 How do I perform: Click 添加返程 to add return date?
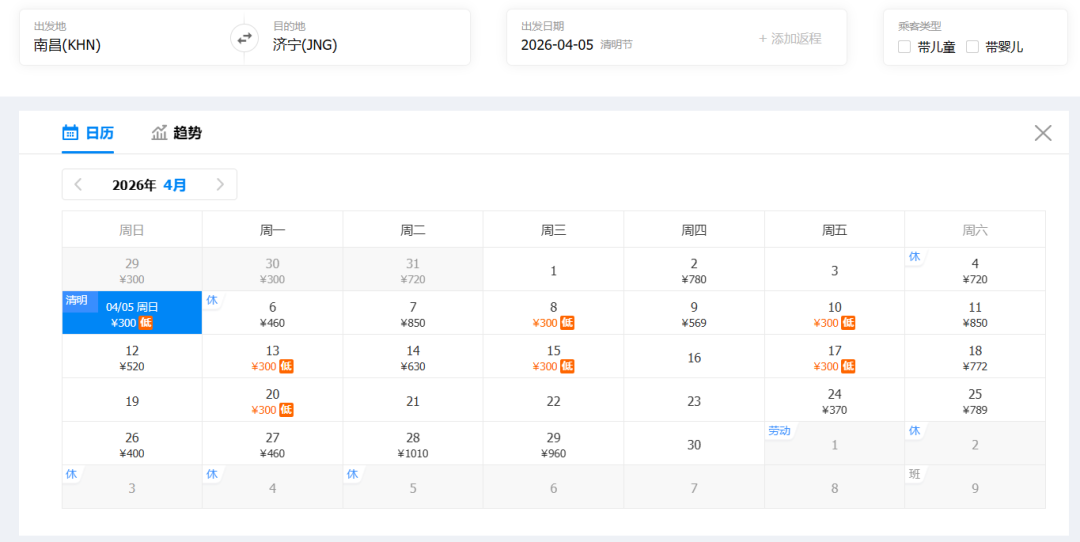(790, 38)
